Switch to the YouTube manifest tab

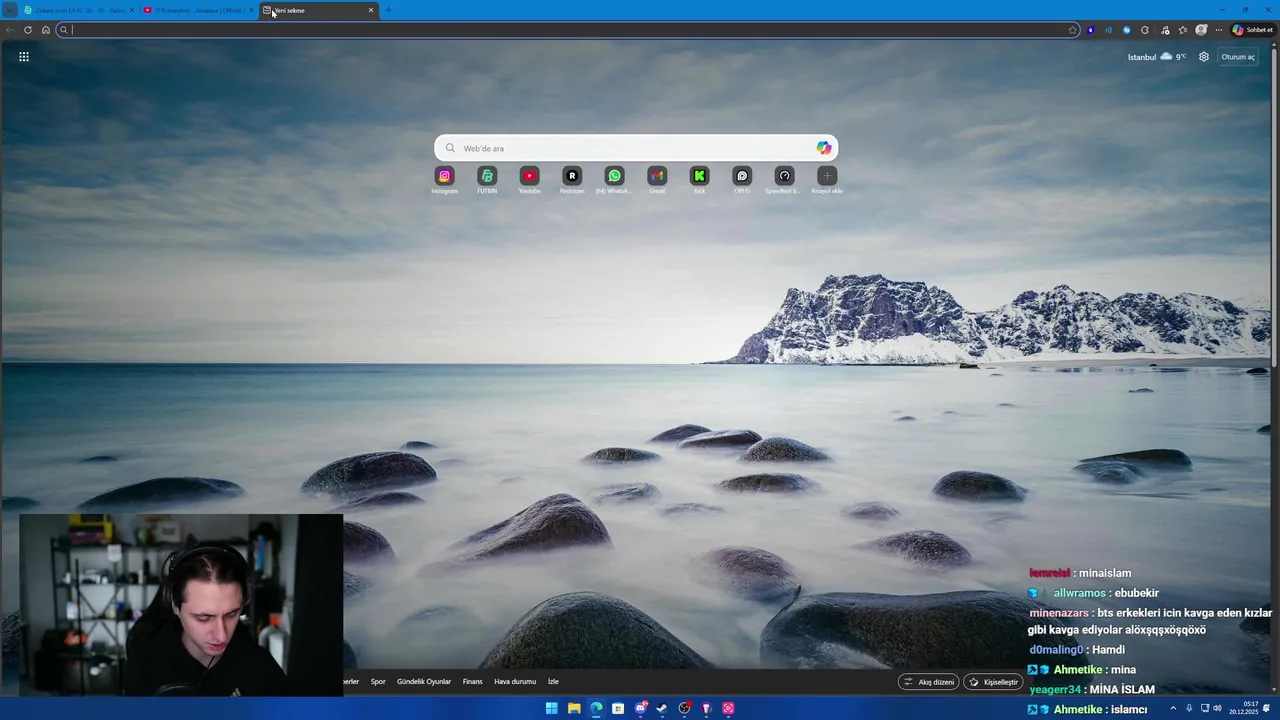(x=198, y=10)
